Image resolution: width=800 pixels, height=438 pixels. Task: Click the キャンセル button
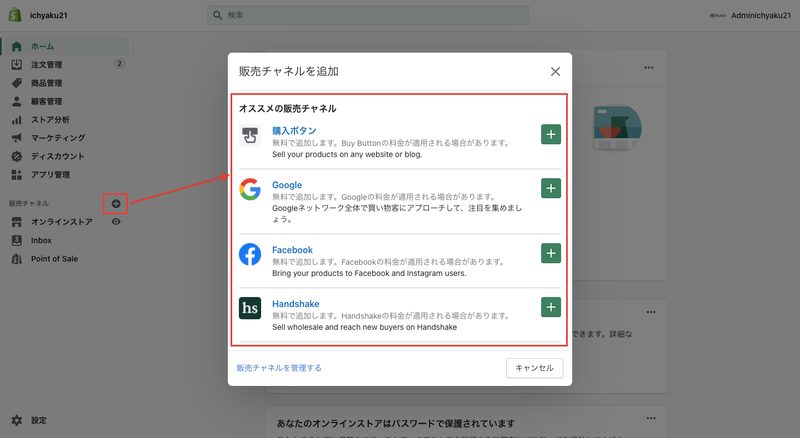[x=534, y=368]
